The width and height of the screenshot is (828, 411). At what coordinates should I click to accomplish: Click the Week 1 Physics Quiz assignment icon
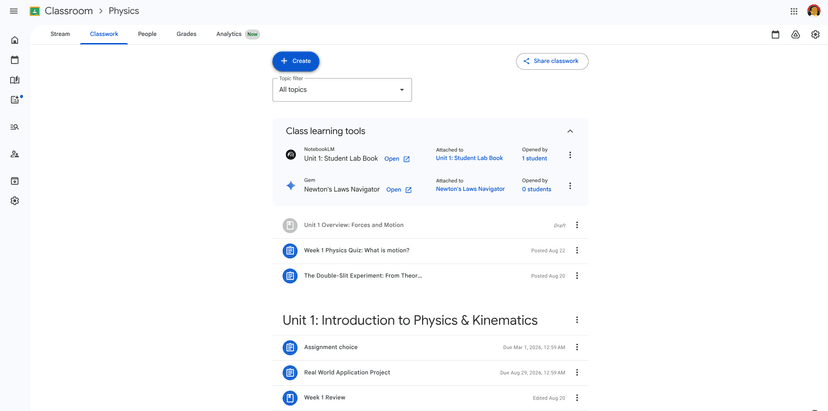pos(290,250)
